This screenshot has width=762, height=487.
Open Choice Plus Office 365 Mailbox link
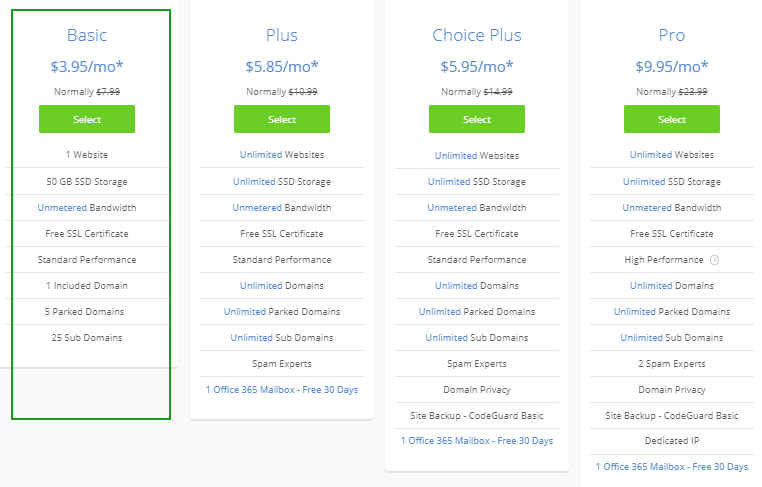coord(477,441)
